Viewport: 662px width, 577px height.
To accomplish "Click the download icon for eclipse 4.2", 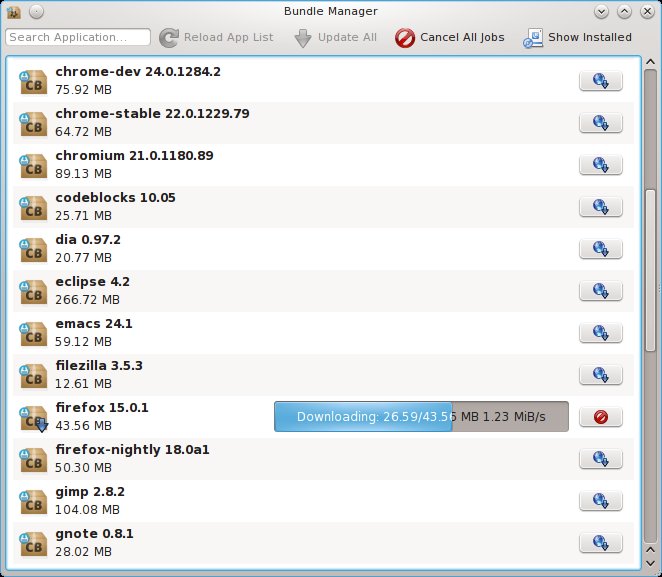I will tap(600, 291).
